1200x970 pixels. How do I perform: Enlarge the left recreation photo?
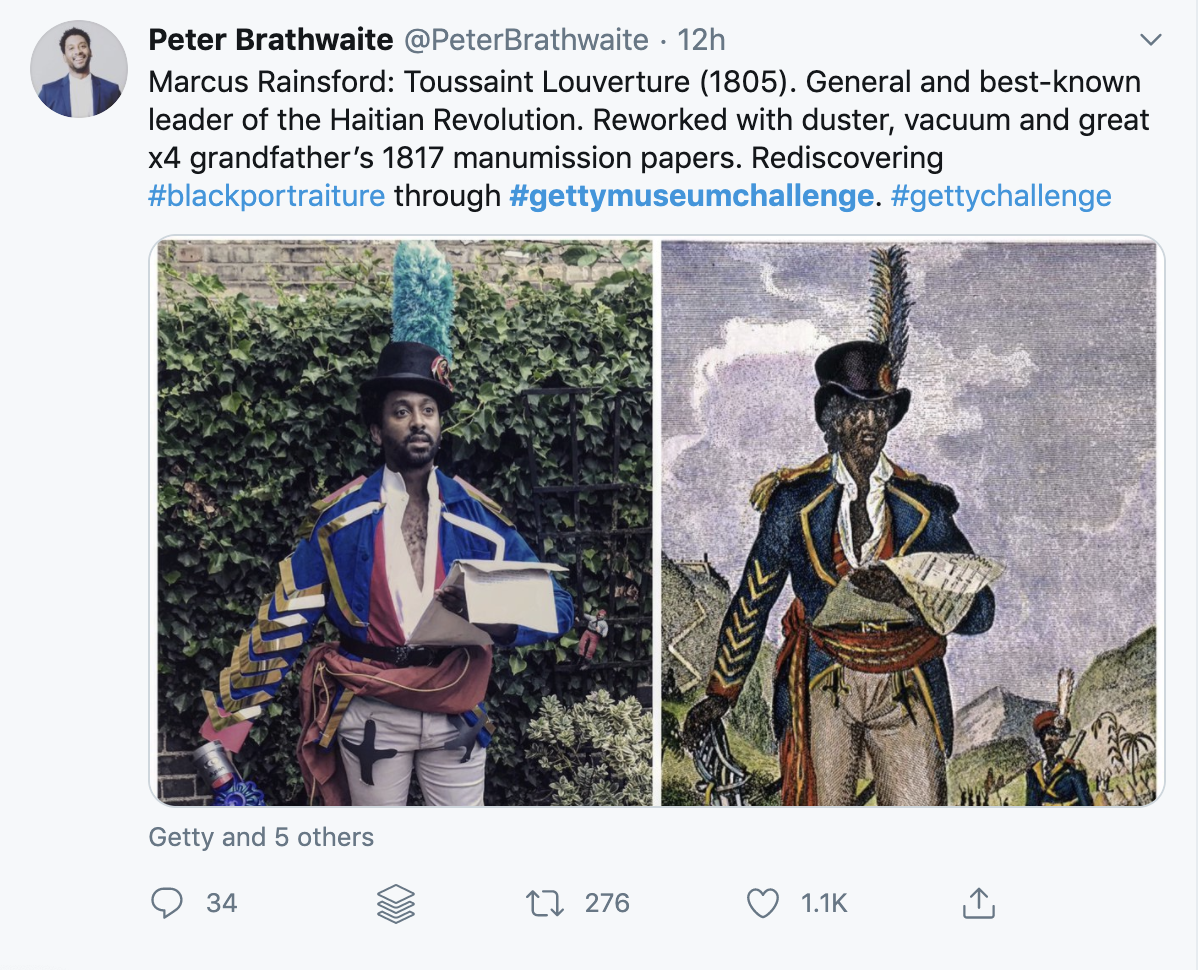coord(405,522)
